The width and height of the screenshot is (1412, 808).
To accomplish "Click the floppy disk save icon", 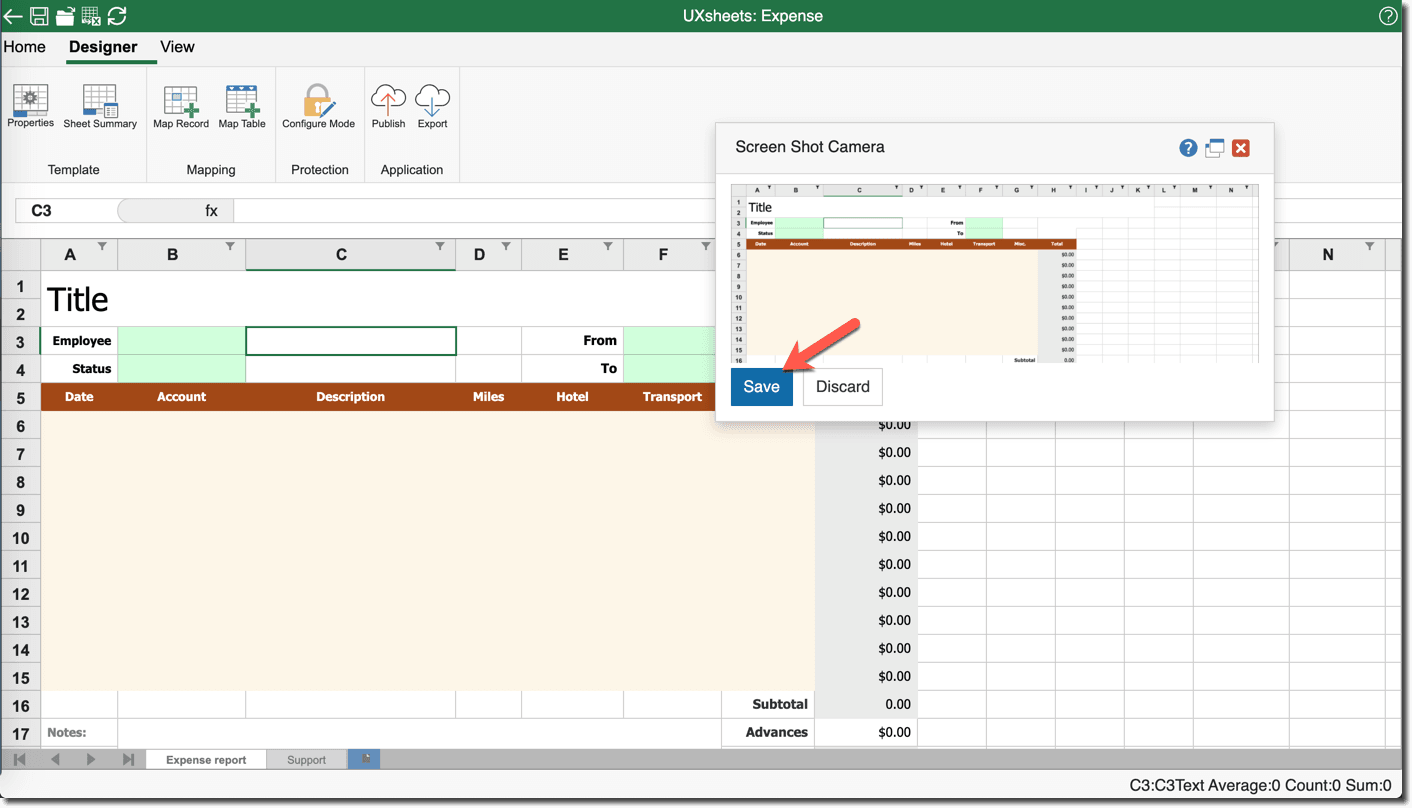I will [x=39, y=16].
